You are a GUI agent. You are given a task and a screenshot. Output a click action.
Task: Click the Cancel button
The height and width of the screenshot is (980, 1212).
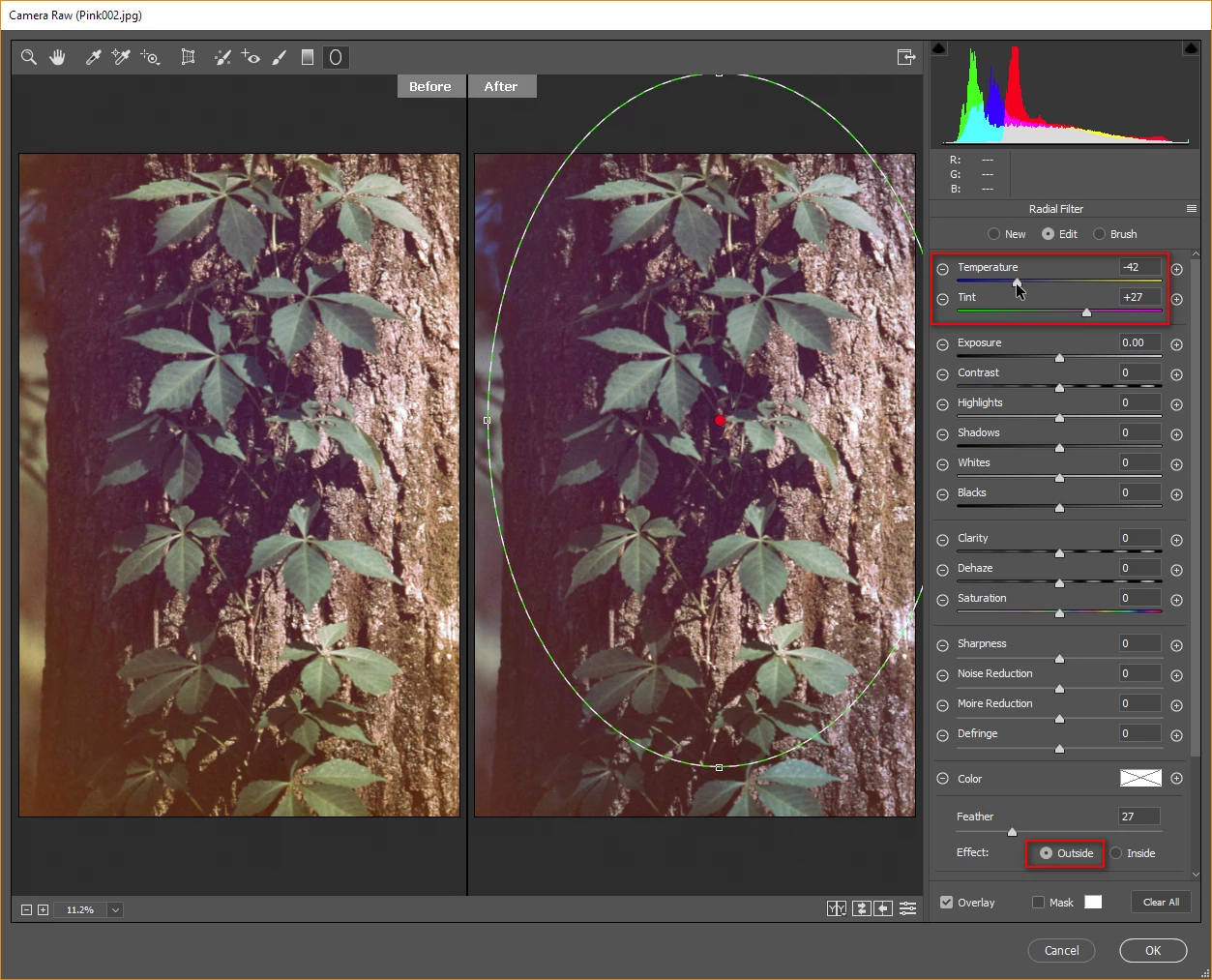pyautogui.click(x=1061, y=950)
